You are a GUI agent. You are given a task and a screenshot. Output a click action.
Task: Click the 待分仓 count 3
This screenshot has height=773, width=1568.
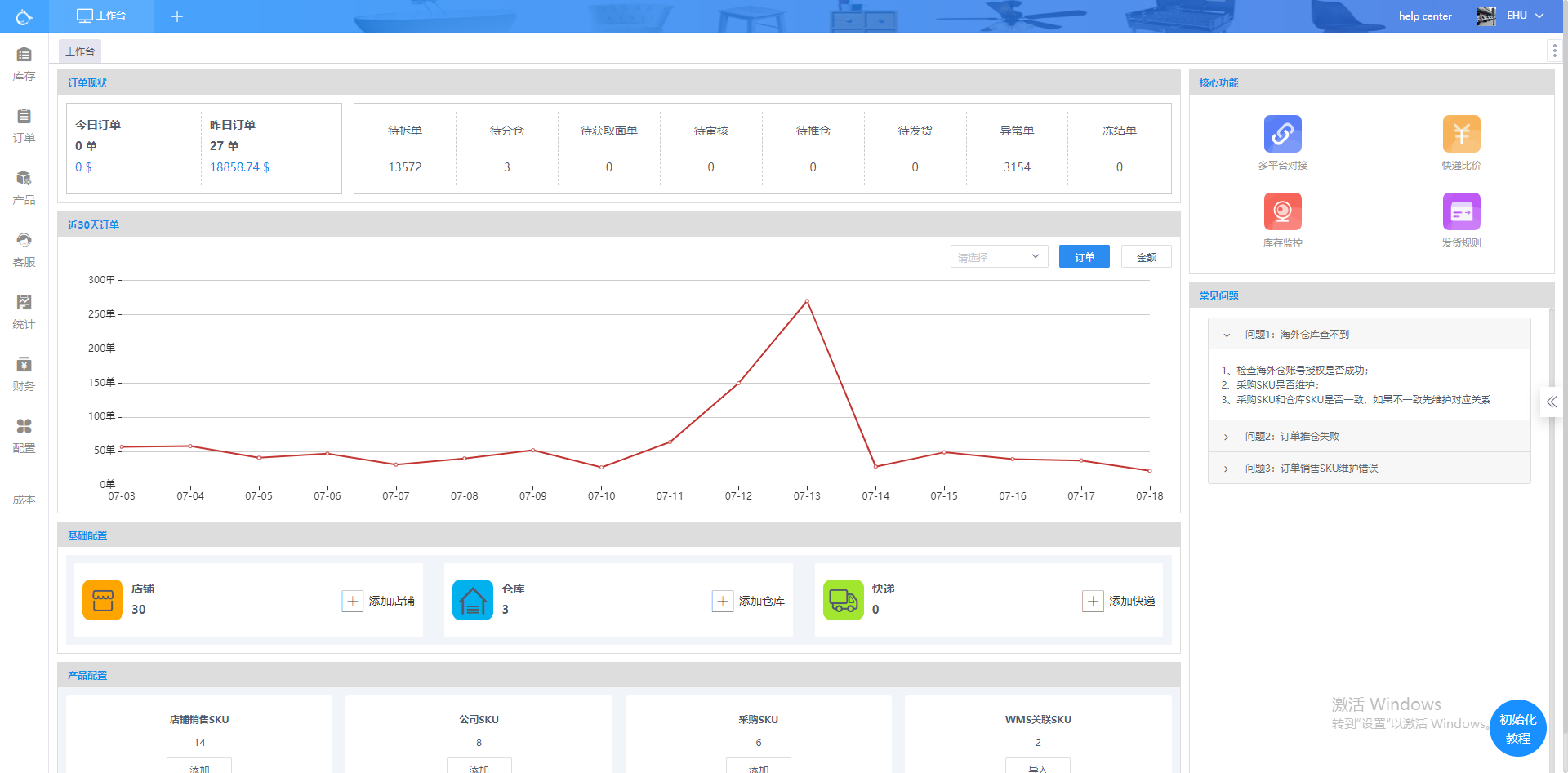tap(507, 167)
